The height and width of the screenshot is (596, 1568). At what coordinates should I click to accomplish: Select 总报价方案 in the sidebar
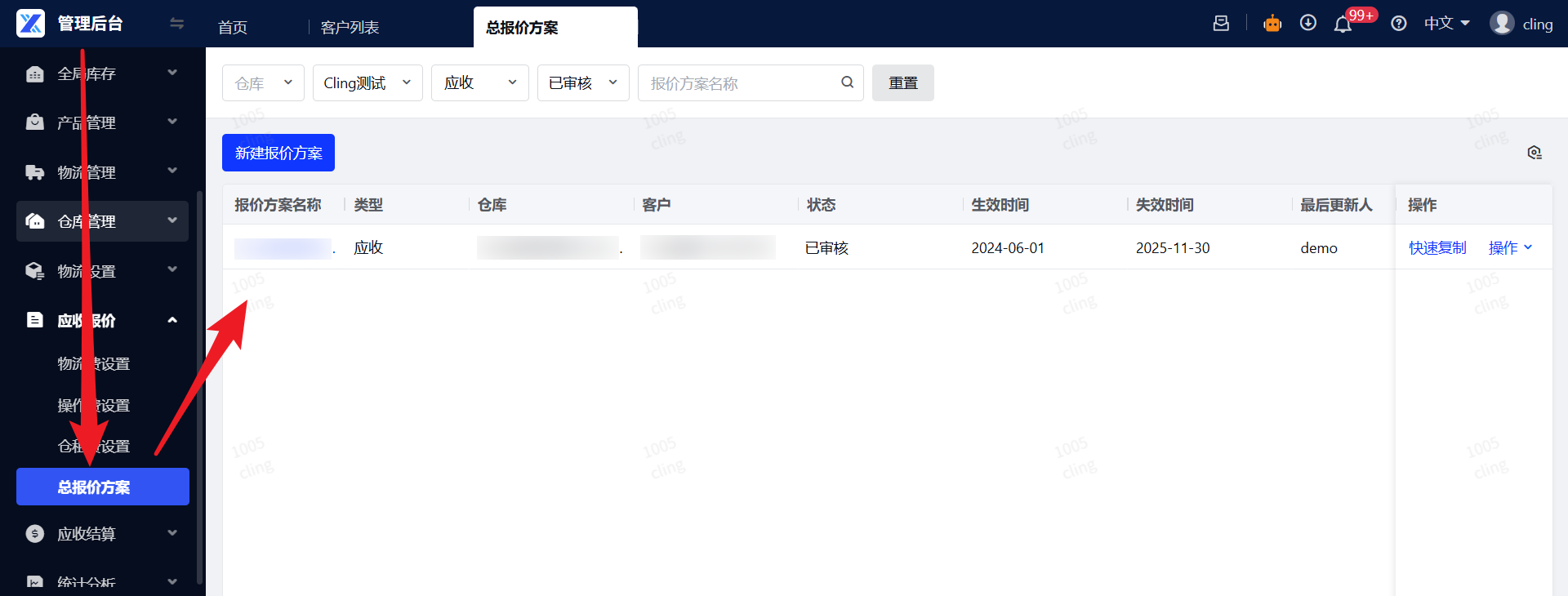point(103,487)
